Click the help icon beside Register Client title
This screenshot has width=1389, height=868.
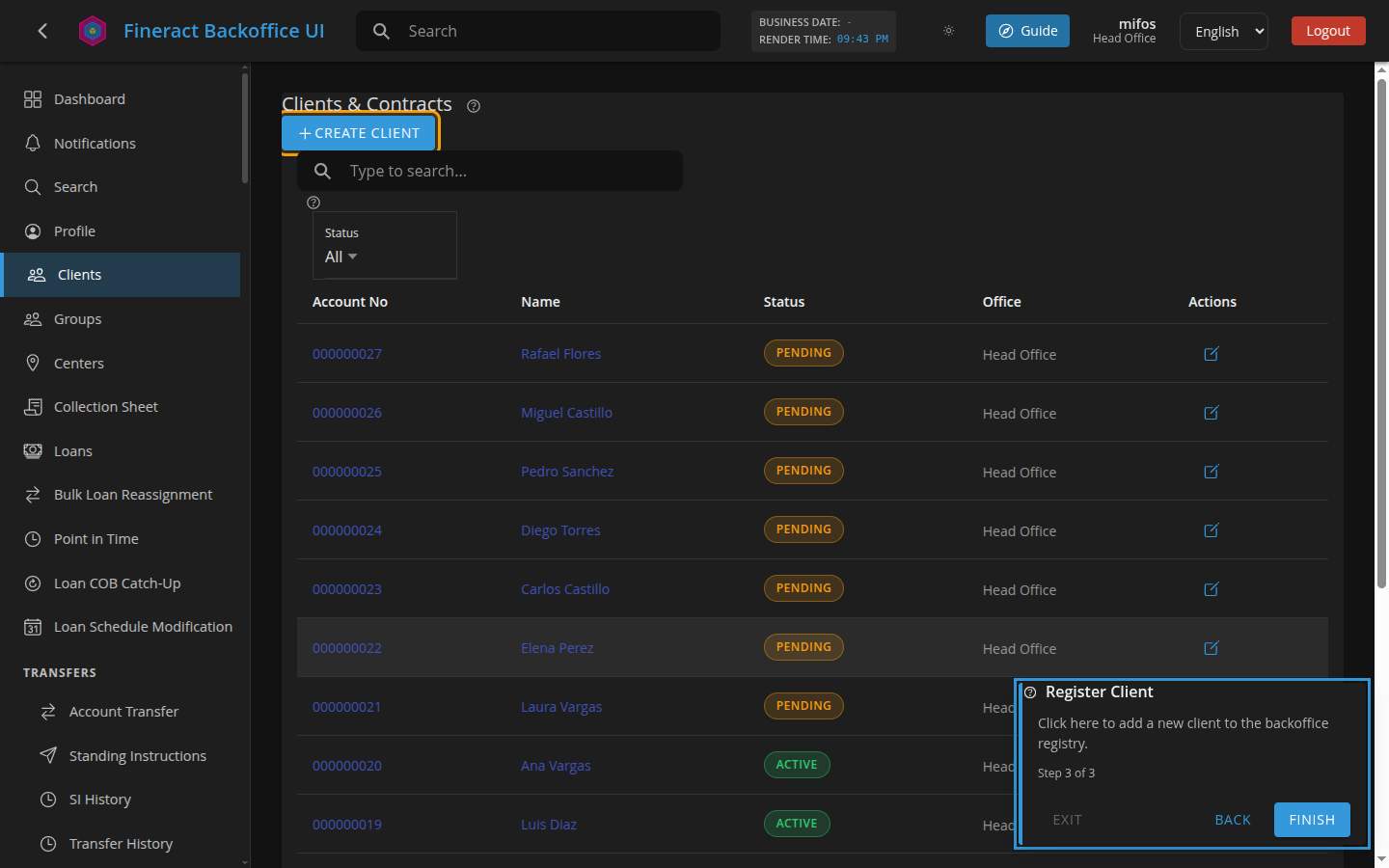1030,692
